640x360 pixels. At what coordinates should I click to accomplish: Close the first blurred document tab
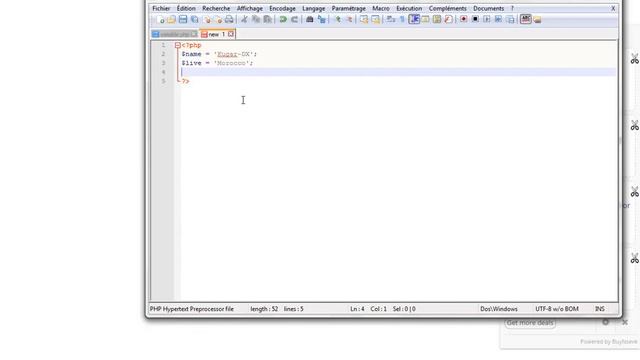click(x=194, y=34)
